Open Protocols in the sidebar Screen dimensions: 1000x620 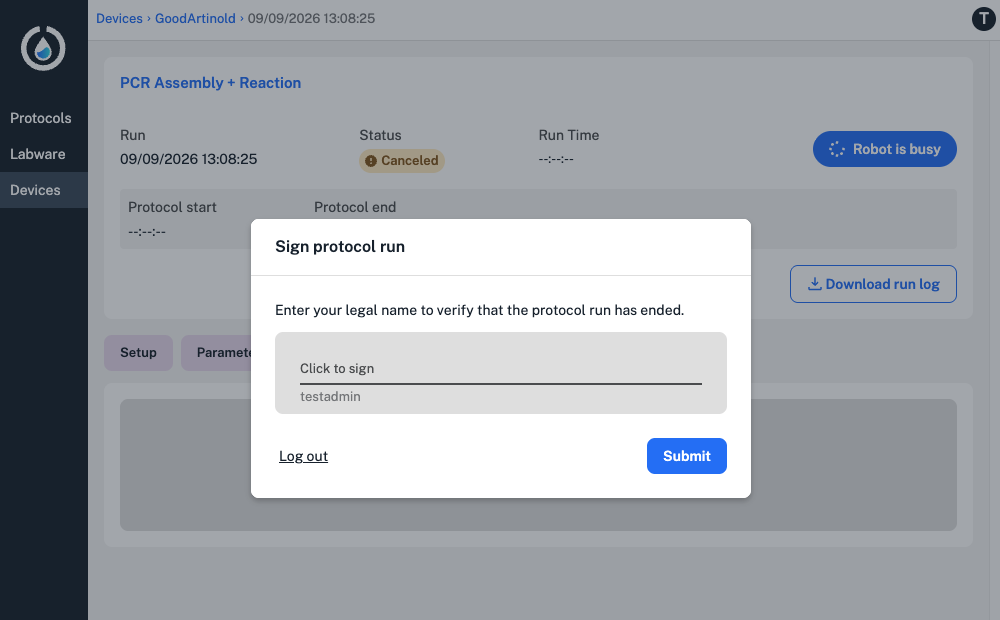click(41, 118)
